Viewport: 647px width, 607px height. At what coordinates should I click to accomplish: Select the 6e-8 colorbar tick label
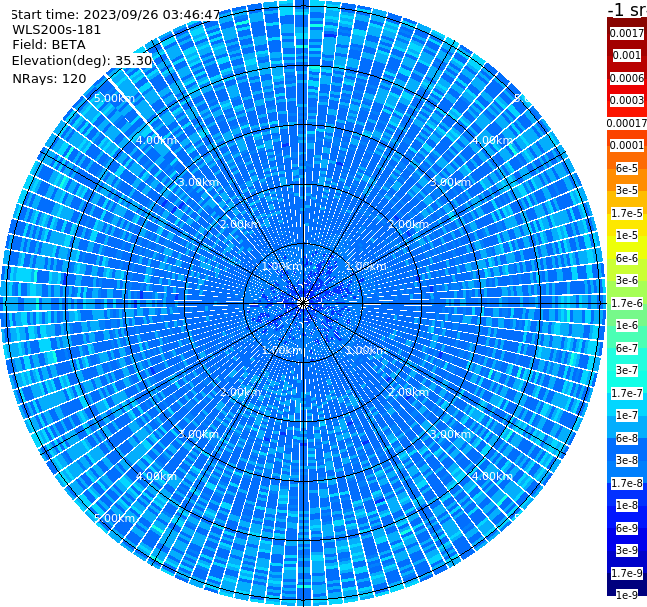(x=627, y=438)
